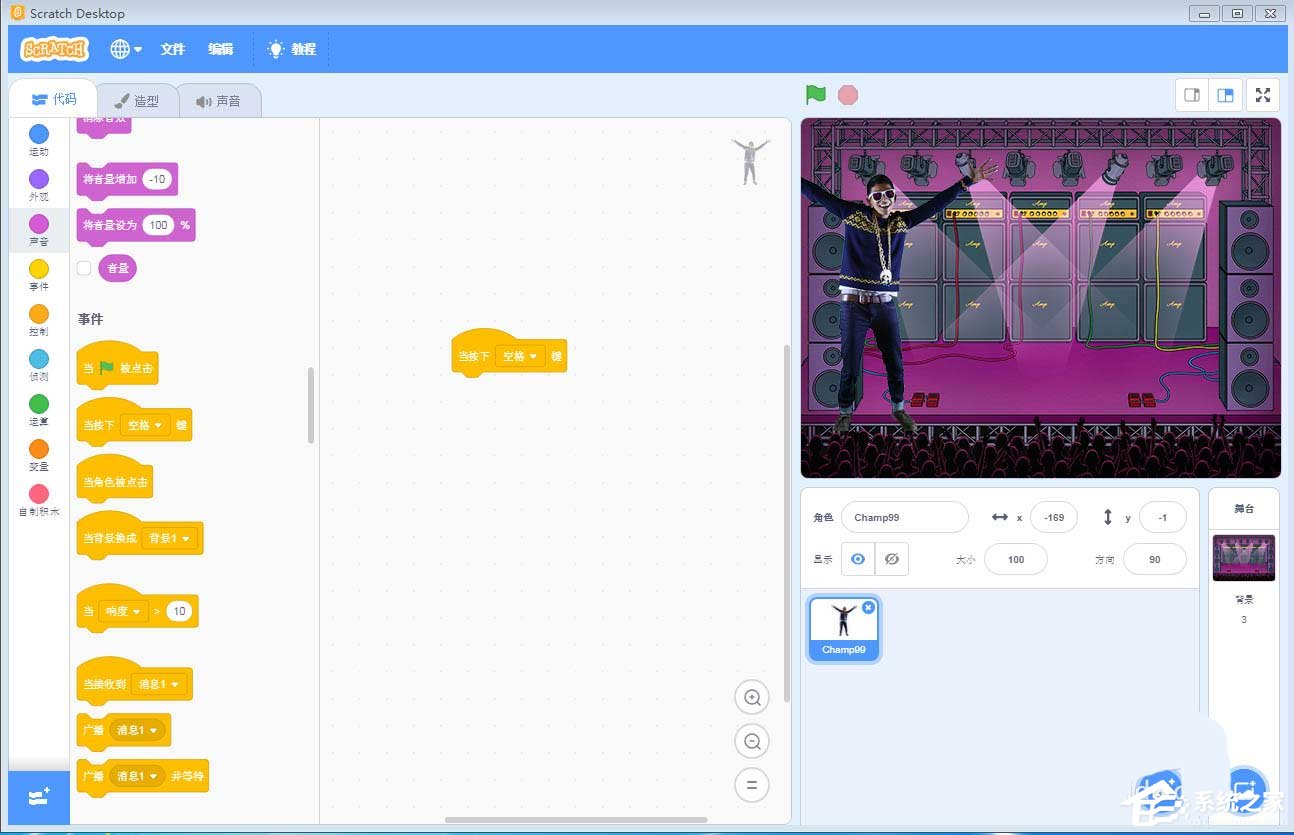The image size is (1294, 835).
Task: Click the green flag to run the project
Action: click(x=816, y=95)
